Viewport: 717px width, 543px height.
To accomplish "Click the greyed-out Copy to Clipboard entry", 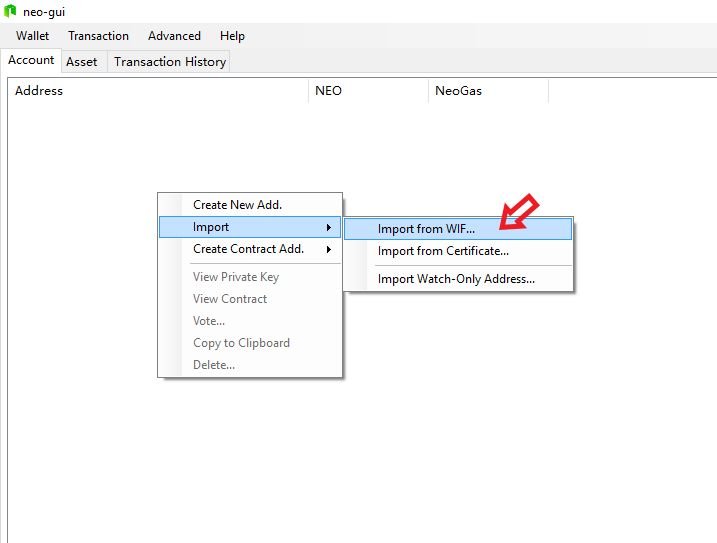I will point(250,343).
